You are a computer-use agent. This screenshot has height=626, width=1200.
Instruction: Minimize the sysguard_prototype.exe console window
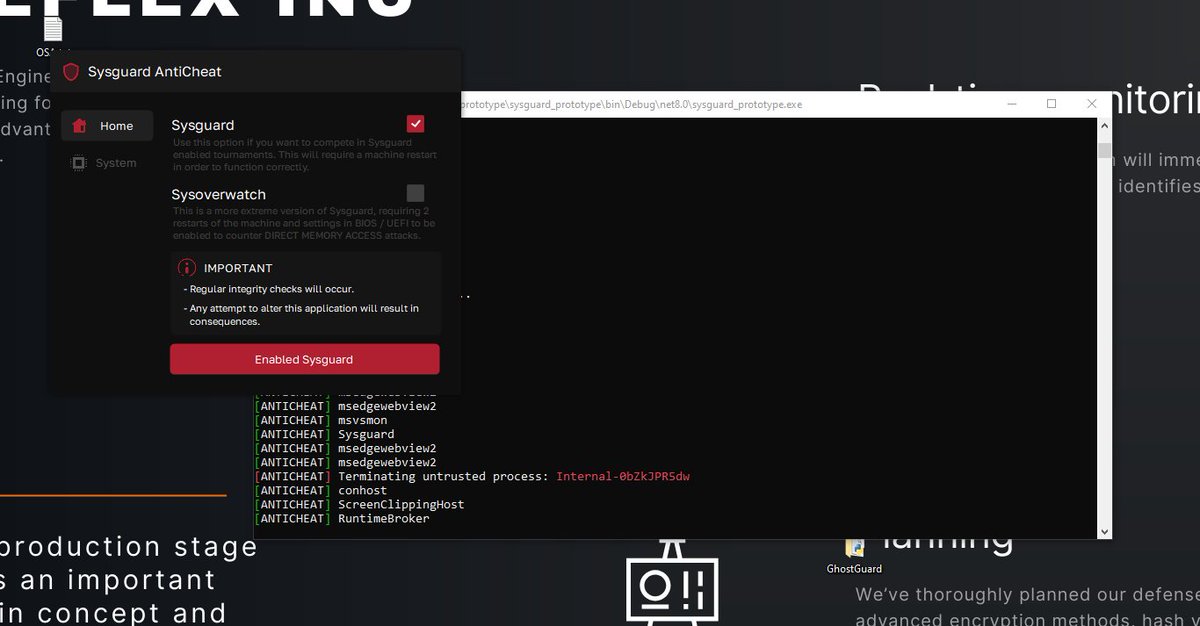click(1011, 104)
